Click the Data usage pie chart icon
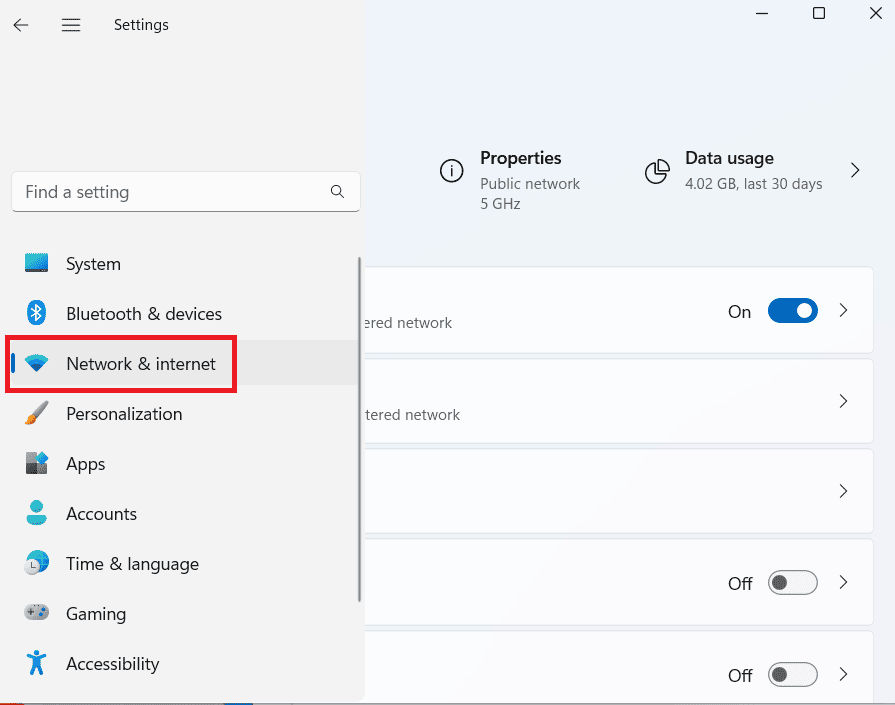The width and height of the screenshot is (895, 705). click(657, 171)
